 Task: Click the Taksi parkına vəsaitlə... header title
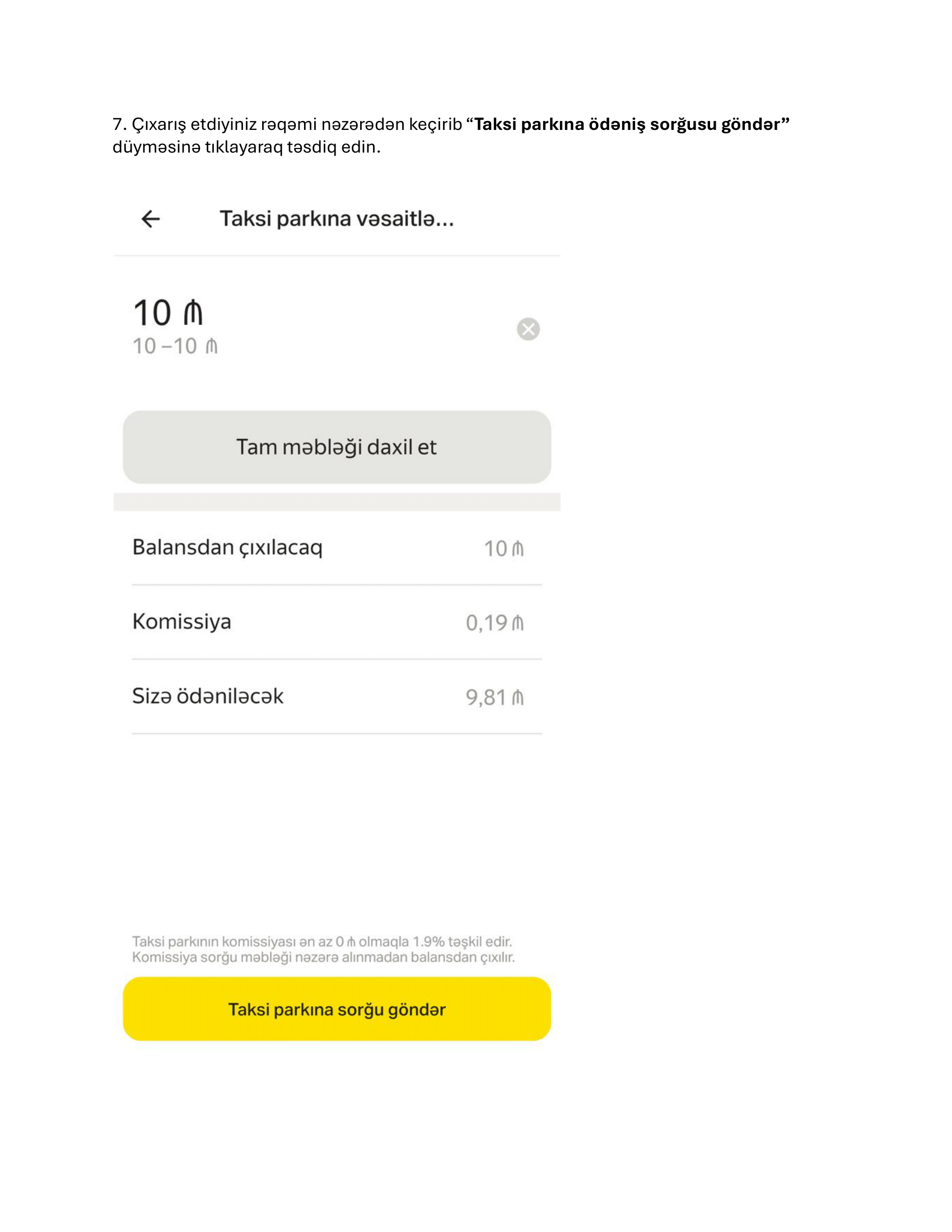tap(337, 219)
